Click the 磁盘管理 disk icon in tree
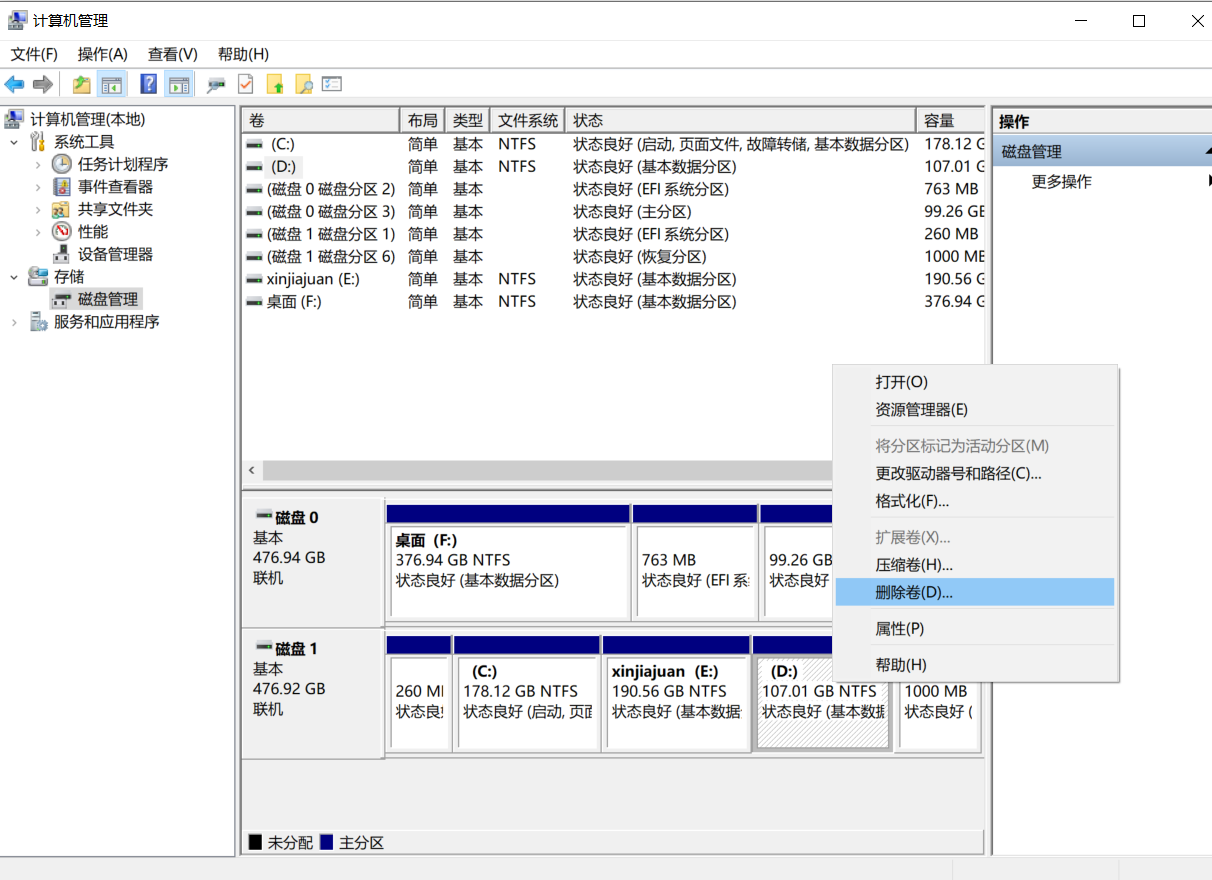1212x880 pixels. (x=62, y=299)
